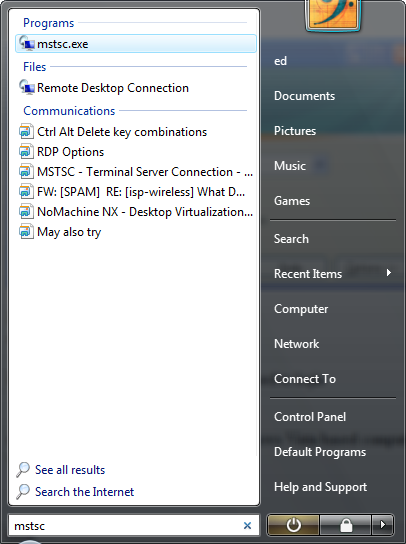Click See all results link
Screen dimensions: 406x544
(70, 470)
